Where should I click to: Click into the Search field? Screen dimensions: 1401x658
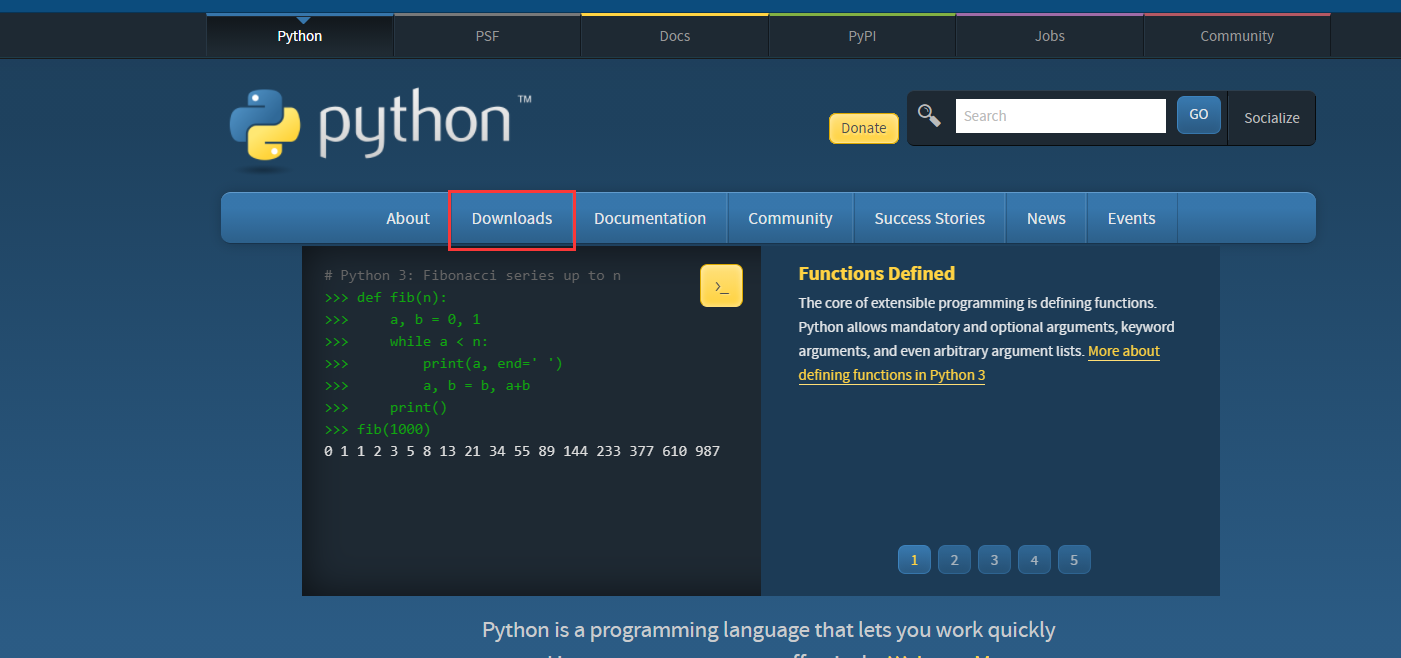(1061, 116)
